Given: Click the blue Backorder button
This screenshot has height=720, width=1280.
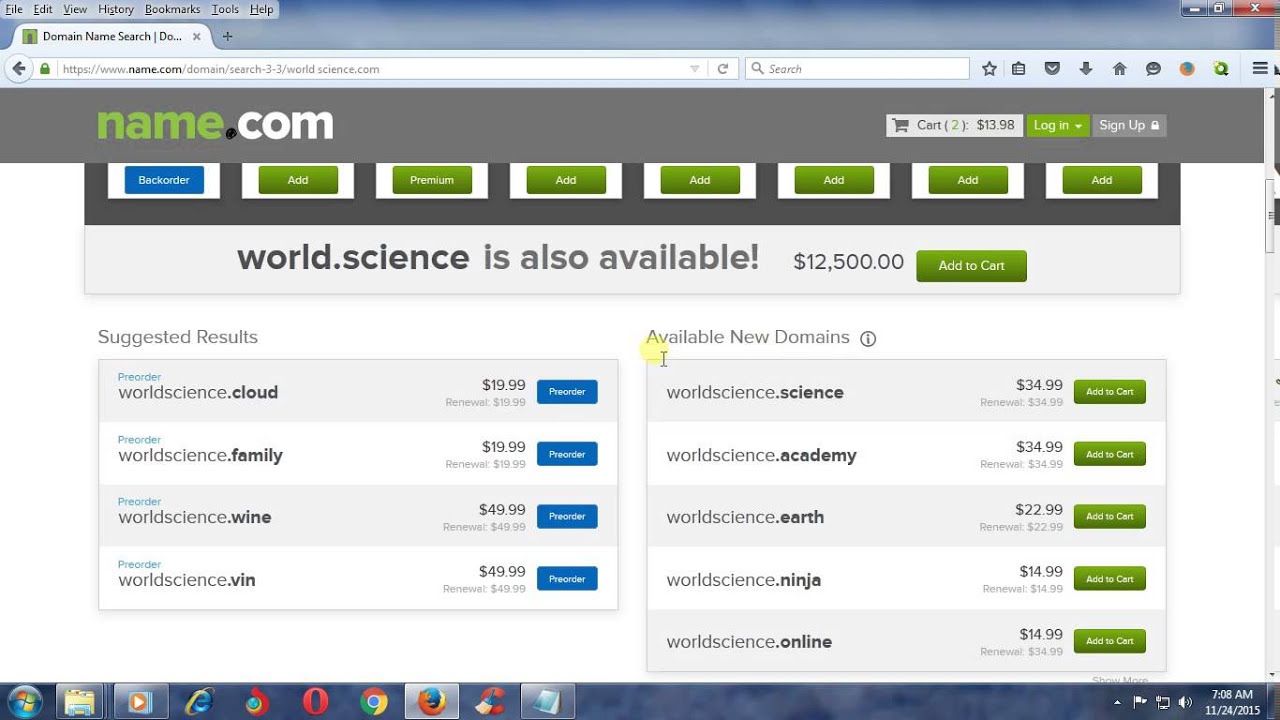Looking at the screenshot, I should [x=164, y=180].
